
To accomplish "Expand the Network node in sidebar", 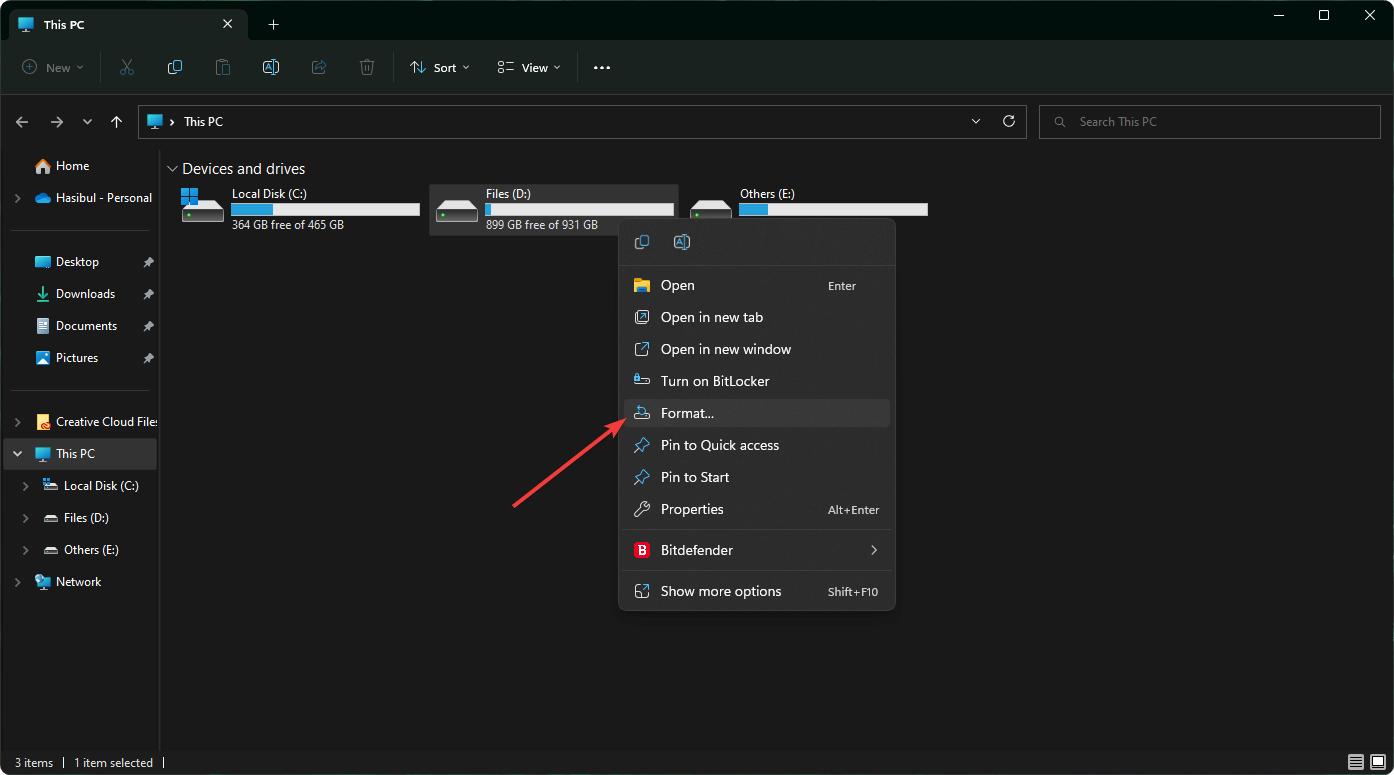I will coord(18,582).
